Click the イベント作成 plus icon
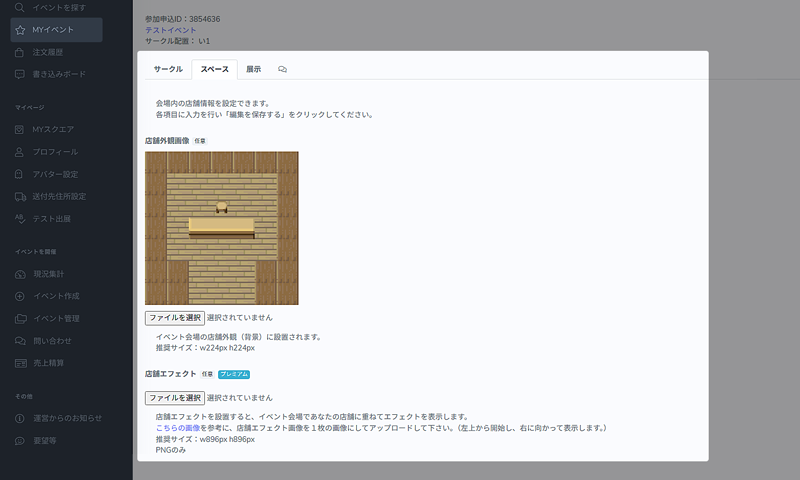800x480 pixels. point(20,296)
